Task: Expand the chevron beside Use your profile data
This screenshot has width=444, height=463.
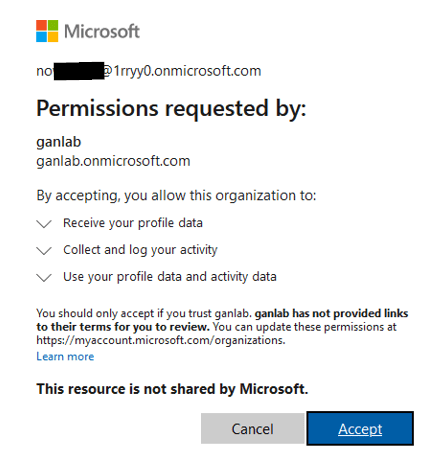Action: (44, 277)
